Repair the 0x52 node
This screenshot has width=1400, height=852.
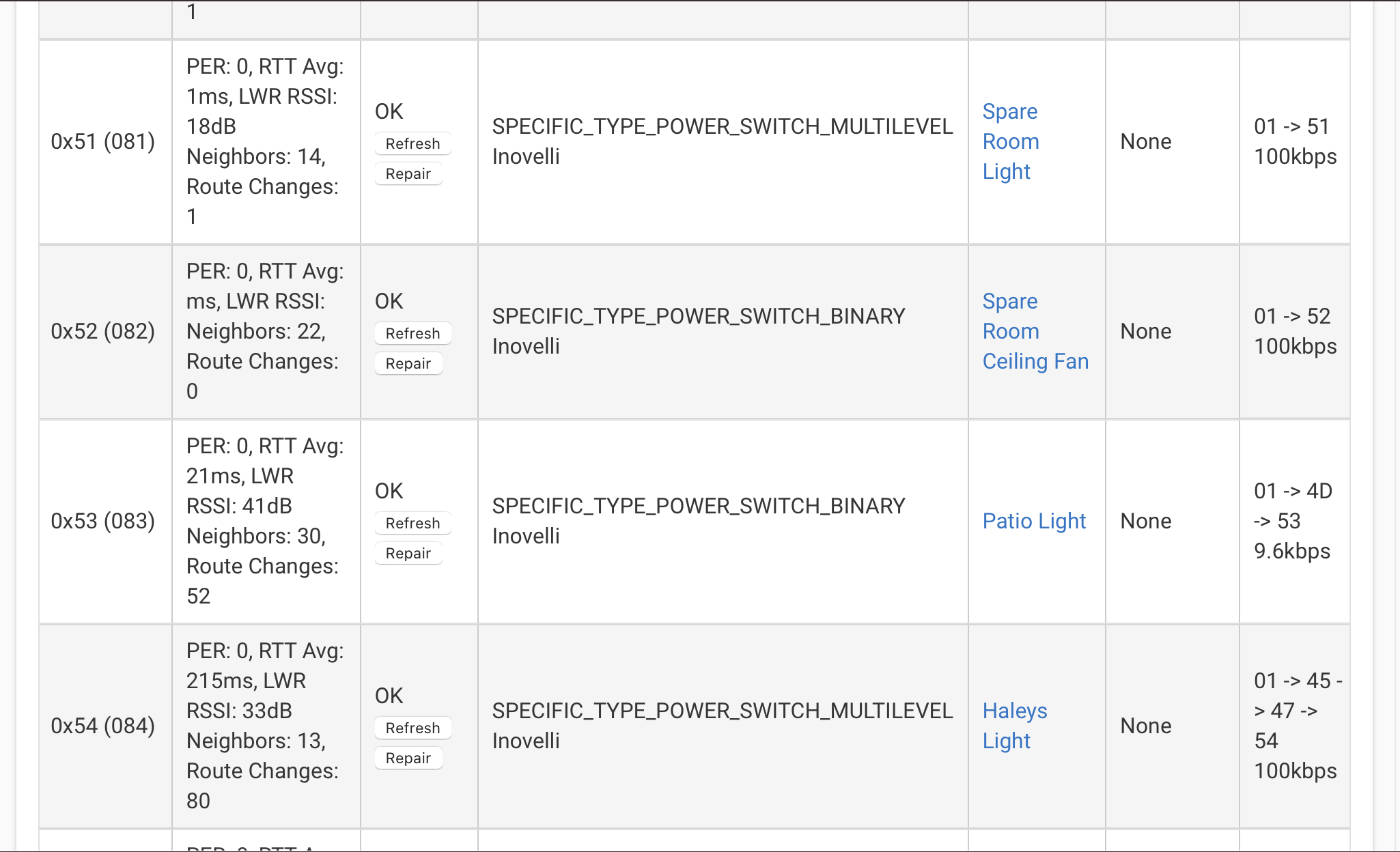(408, 364)
